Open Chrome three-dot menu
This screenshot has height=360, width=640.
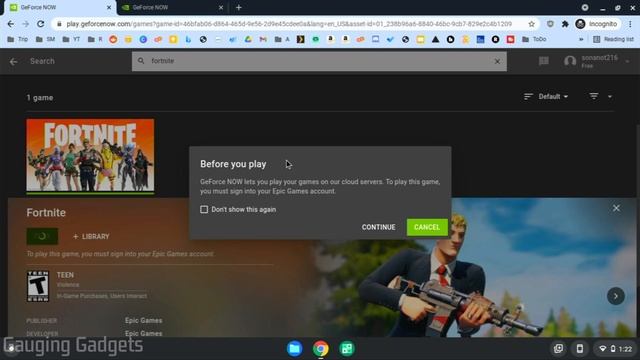click(x=630, y=24)
